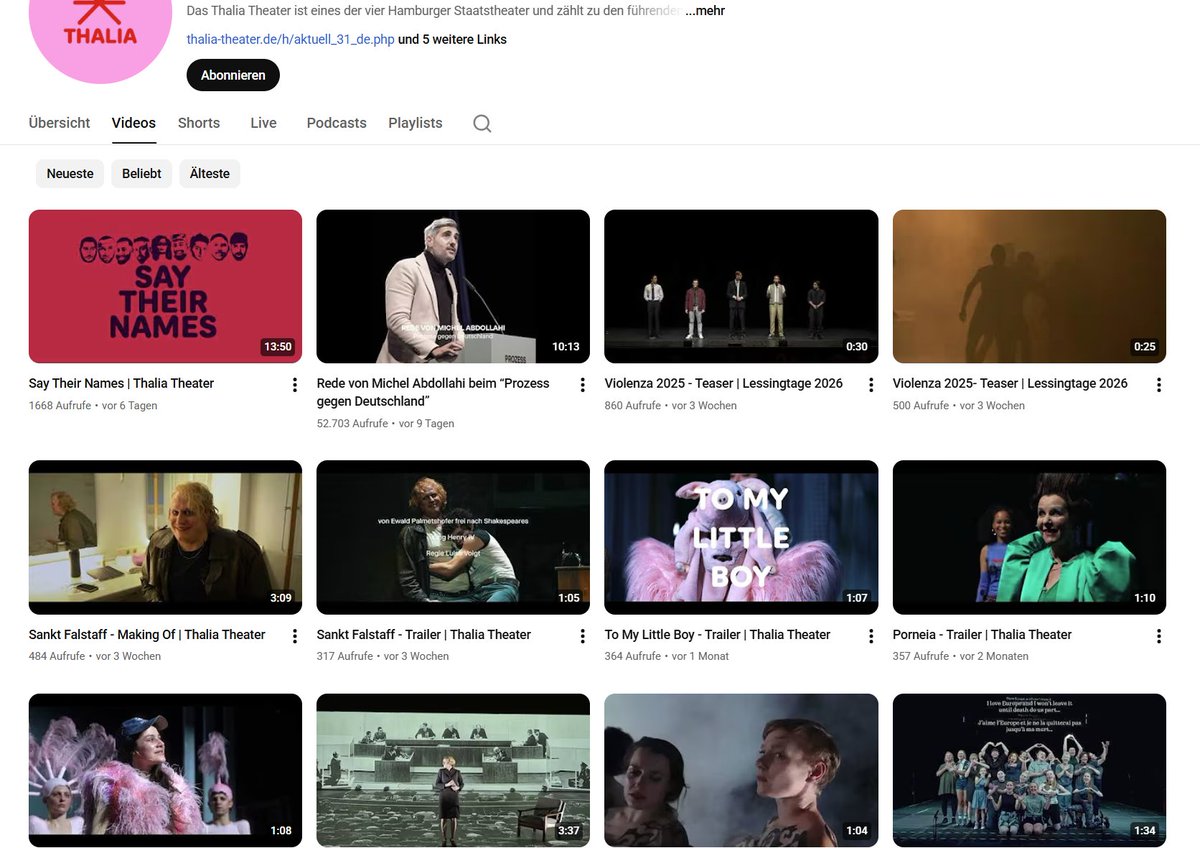Play To My Little Boy thumbnail
This screenshot has width=1200, height=848.
741,537
